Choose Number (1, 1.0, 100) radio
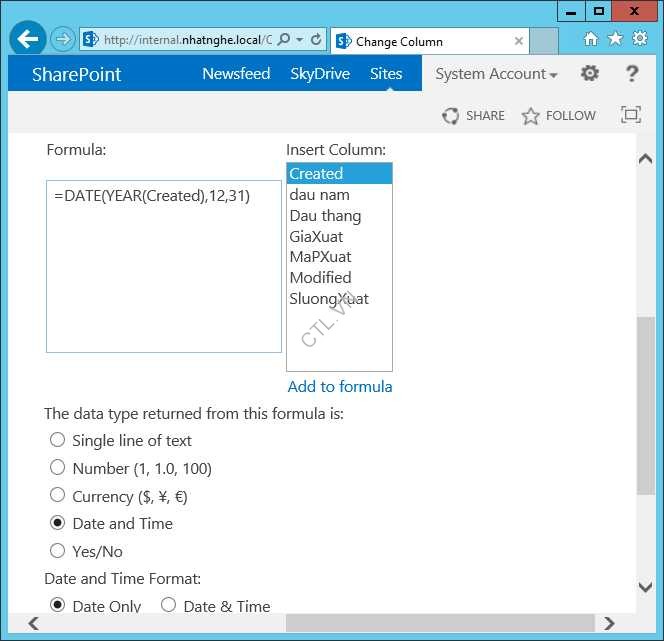Viewport: 664px width, 641px height. click(x=57, y=467)
